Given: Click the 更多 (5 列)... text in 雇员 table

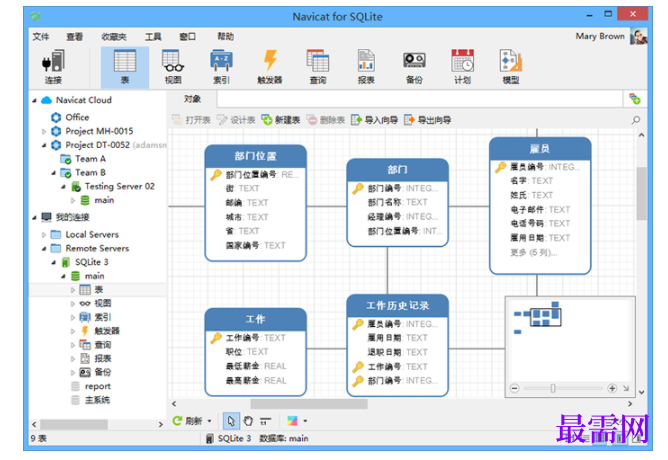Looking at the screenshot, I should (x=534, y=253).
